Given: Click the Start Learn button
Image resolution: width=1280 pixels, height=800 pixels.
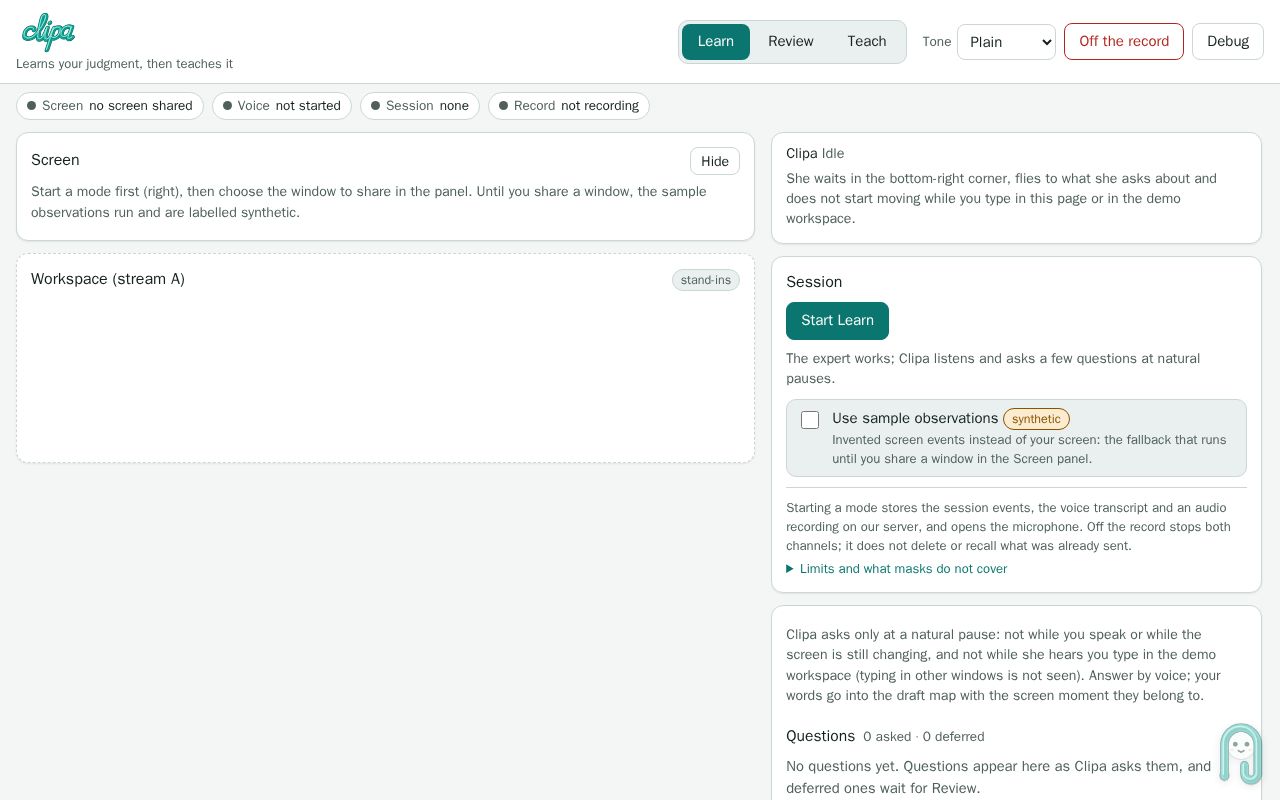Looking at the screenshot, I should coord(837,321).
